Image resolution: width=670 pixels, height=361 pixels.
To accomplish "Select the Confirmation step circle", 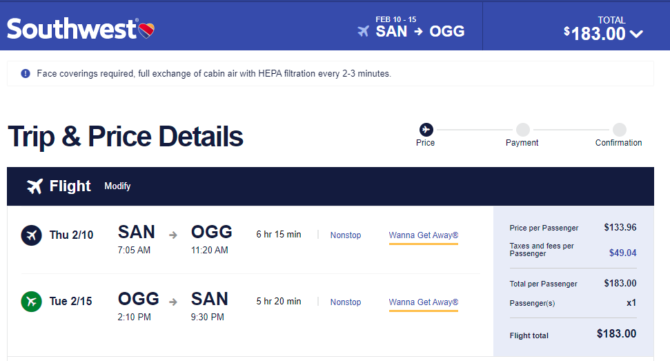I will 619,129.
